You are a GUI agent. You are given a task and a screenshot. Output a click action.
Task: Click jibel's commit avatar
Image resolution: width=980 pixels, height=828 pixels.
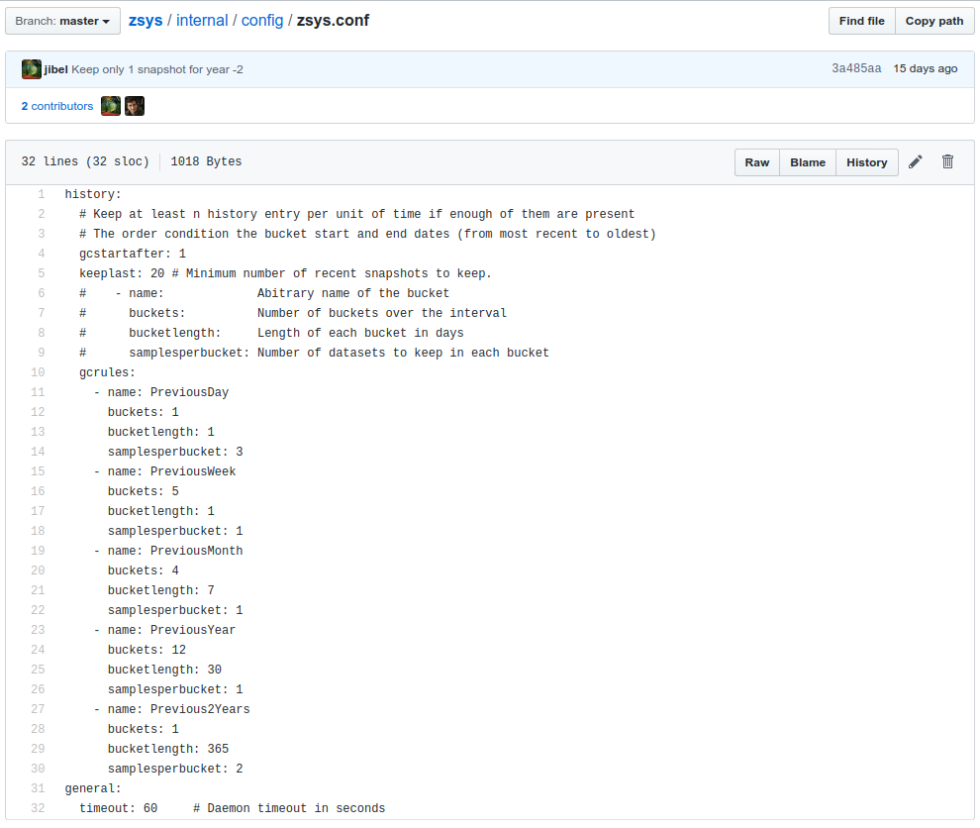[30, 68]
